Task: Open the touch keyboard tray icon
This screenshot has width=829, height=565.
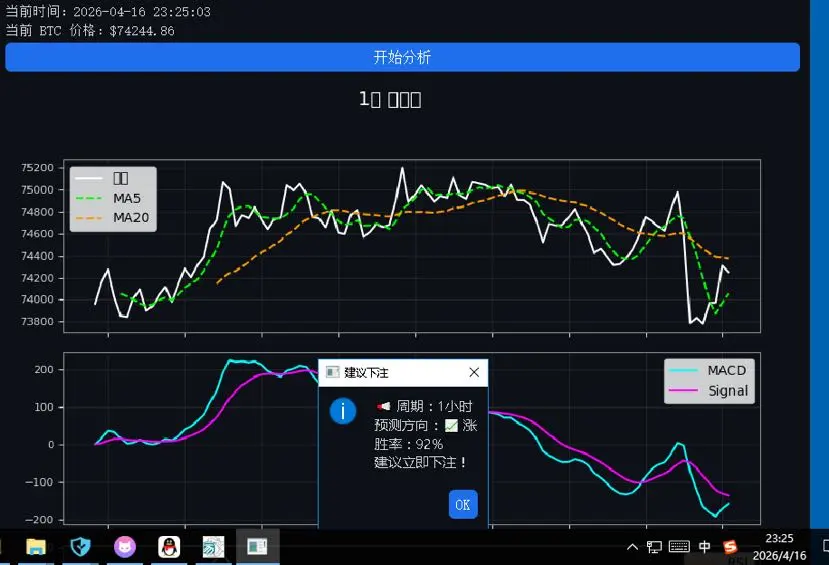Action: (679, 547)
